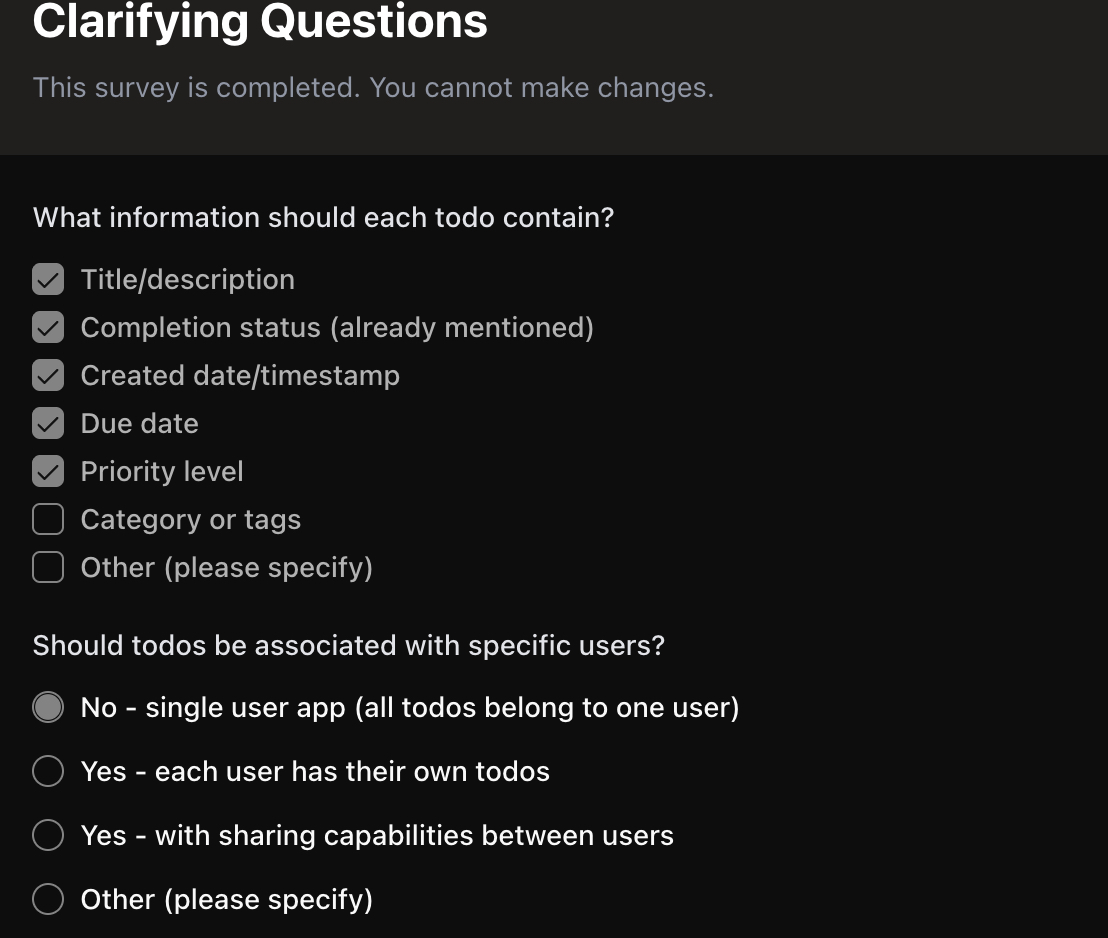
Task: Click the Category or tags label text
Action: [x=190, y=519]
